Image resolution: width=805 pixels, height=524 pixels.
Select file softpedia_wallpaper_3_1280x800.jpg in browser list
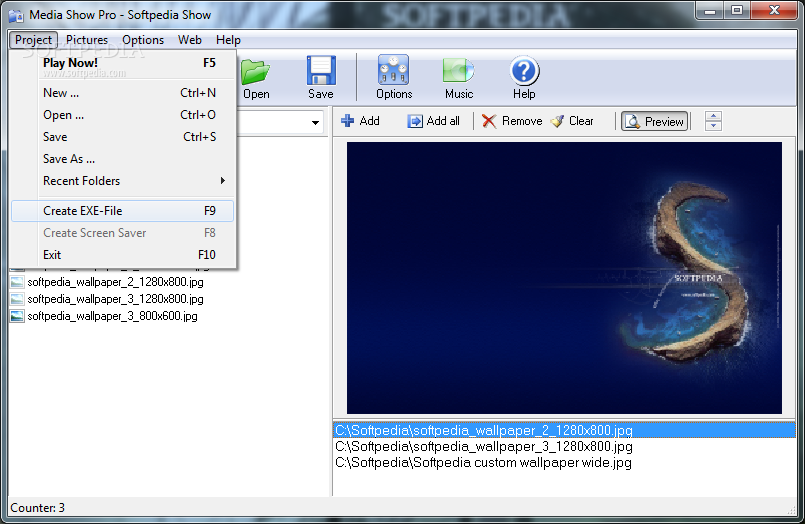coord(115,299)
